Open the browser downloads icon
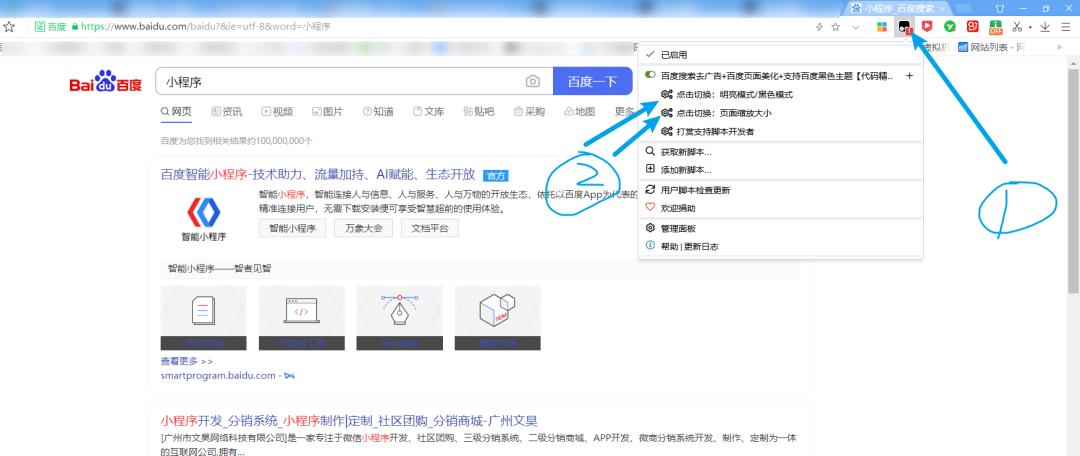Screen dimensions: 1080x456 pyautogui.click(x=1045, y=27)
